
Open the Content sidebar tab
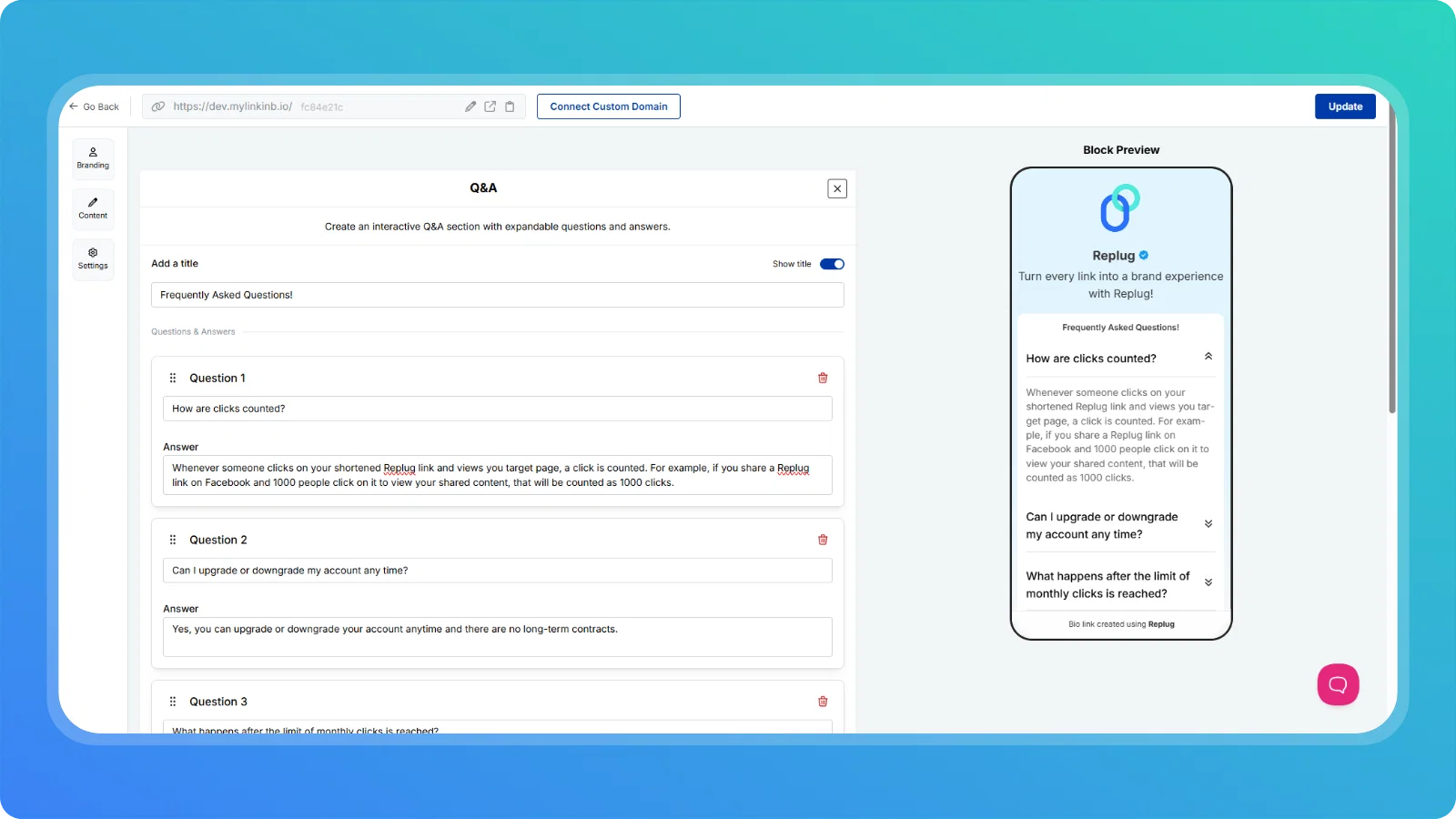[93, 208]
